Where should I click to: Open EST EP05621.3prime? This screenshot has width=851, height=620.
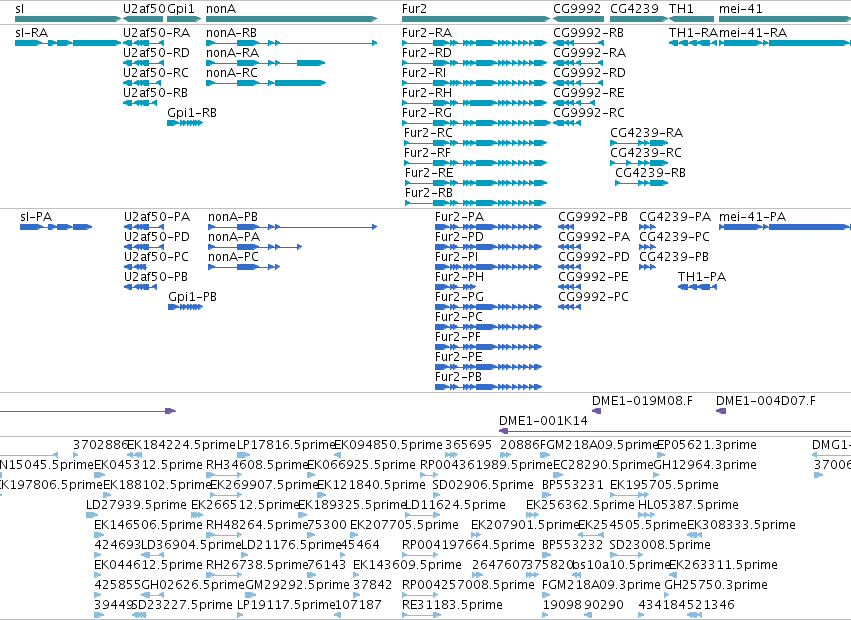click(x=707, y=445)
